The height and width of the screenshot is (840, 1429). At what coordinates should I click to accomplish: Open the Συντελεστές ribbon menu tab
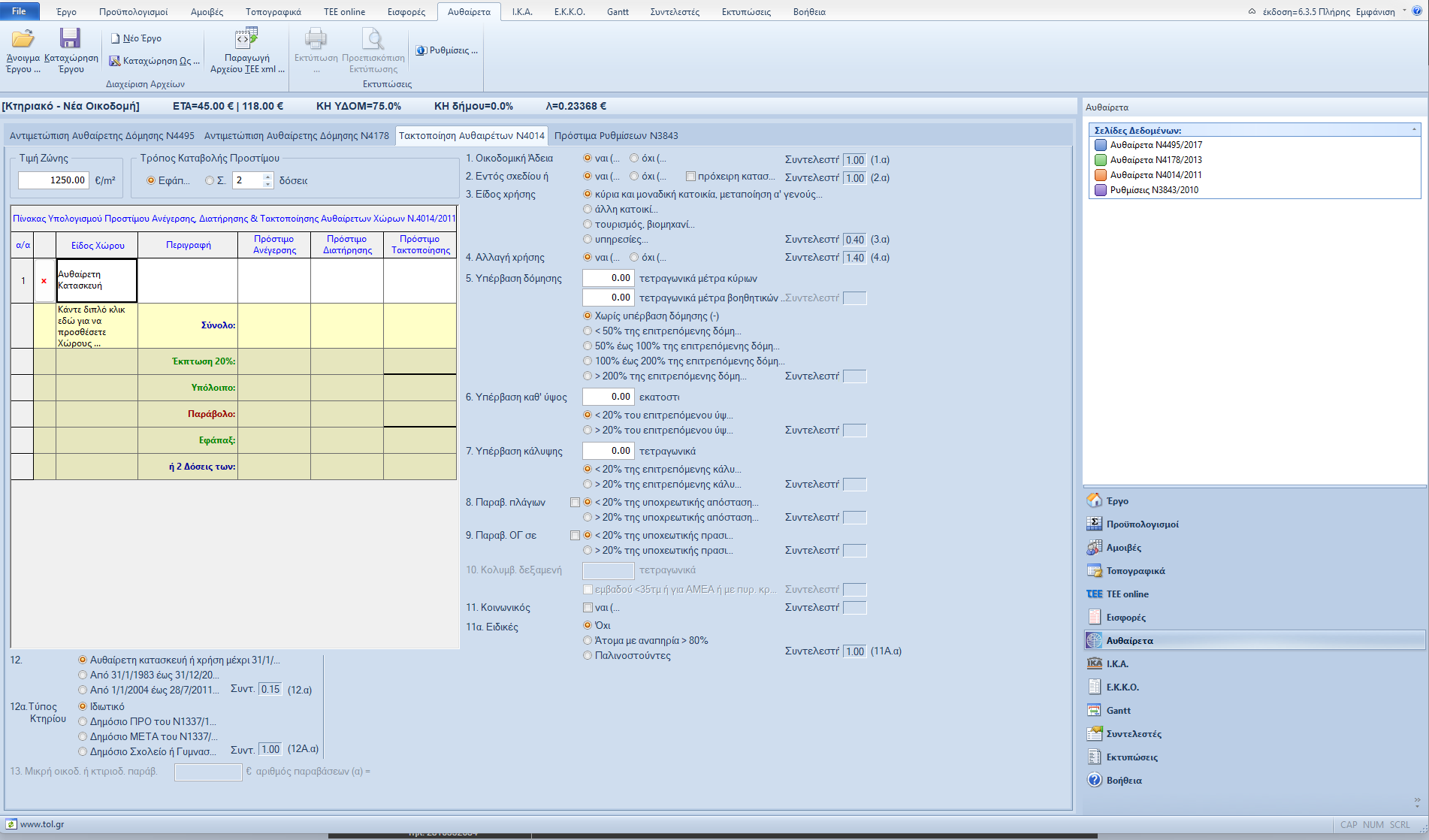pyautogui.click(x=674, y=12)
